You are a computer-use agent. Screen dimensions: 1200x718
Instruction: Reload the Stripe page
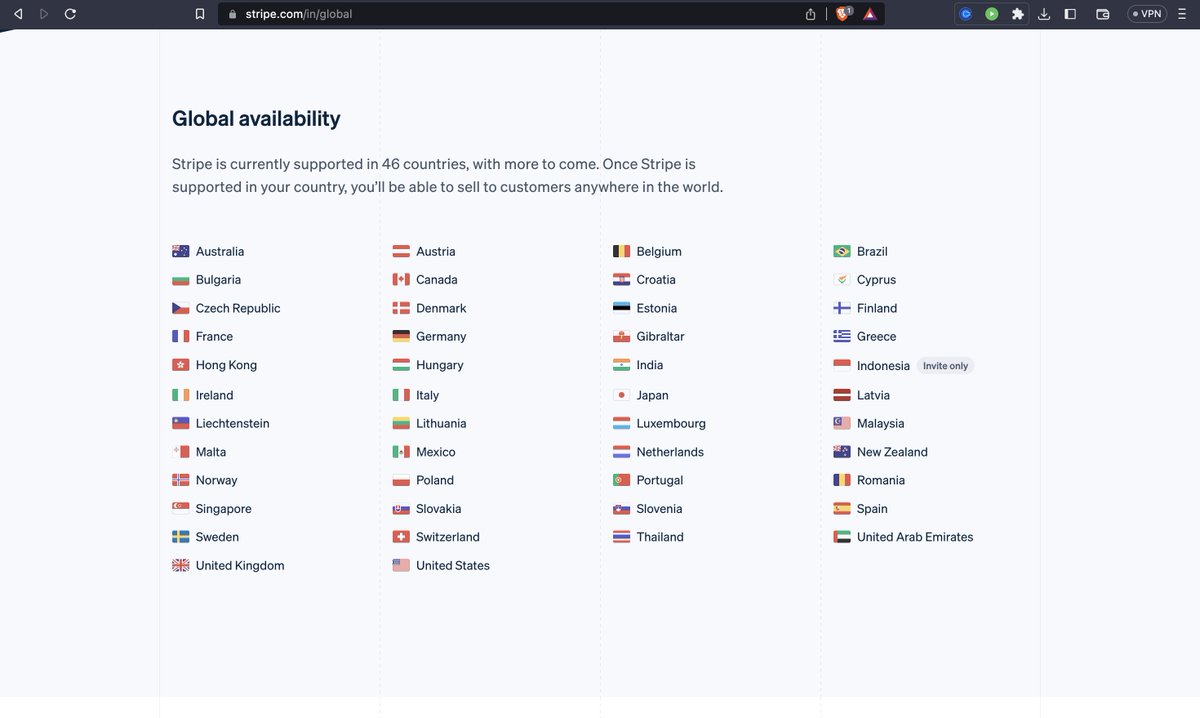tap(70, 14)
